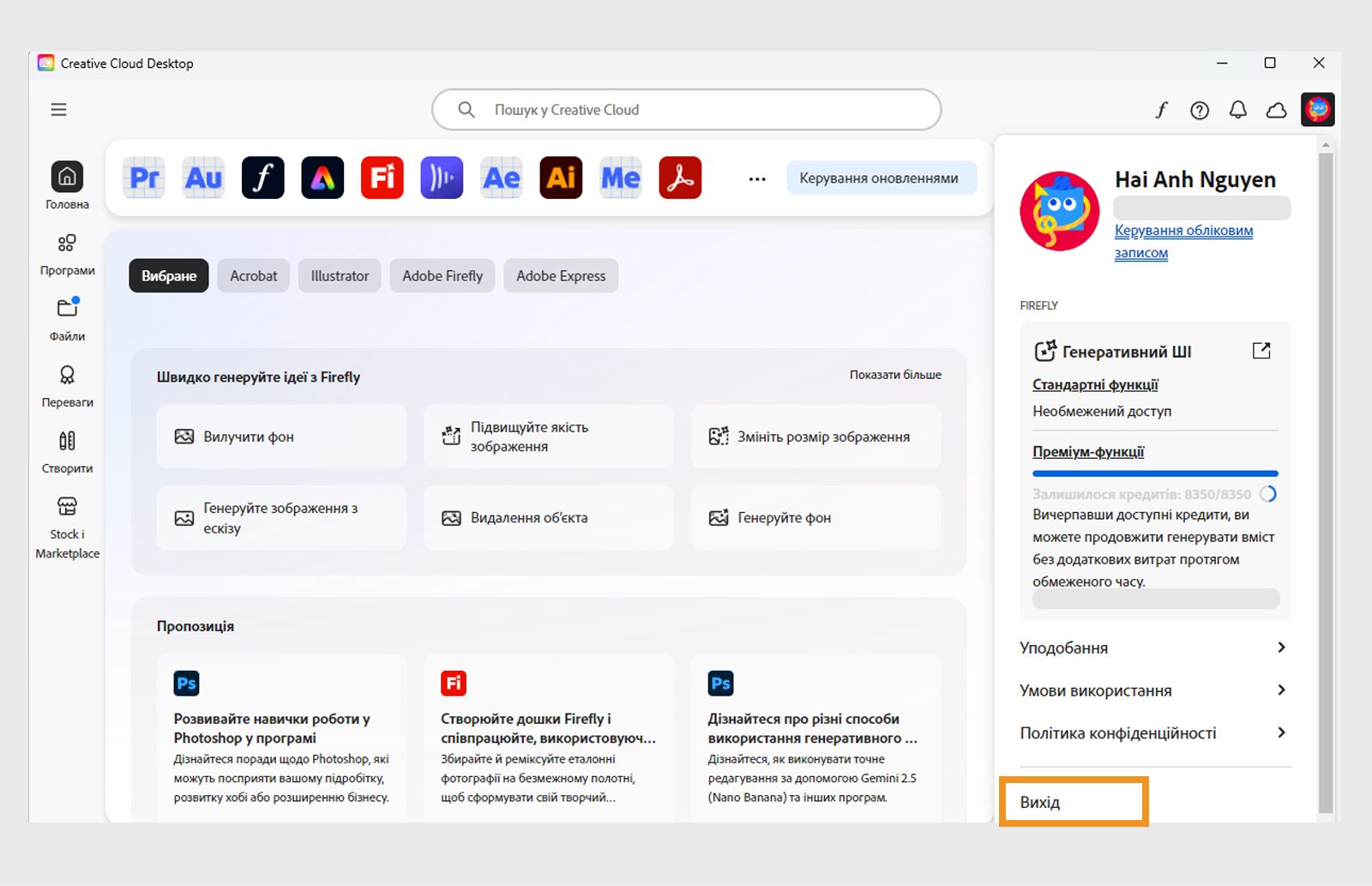This screenshot has width=1372, height=886.
Task: Click the search field Пошук у Creative Cloud
Action: click(686, 110)
